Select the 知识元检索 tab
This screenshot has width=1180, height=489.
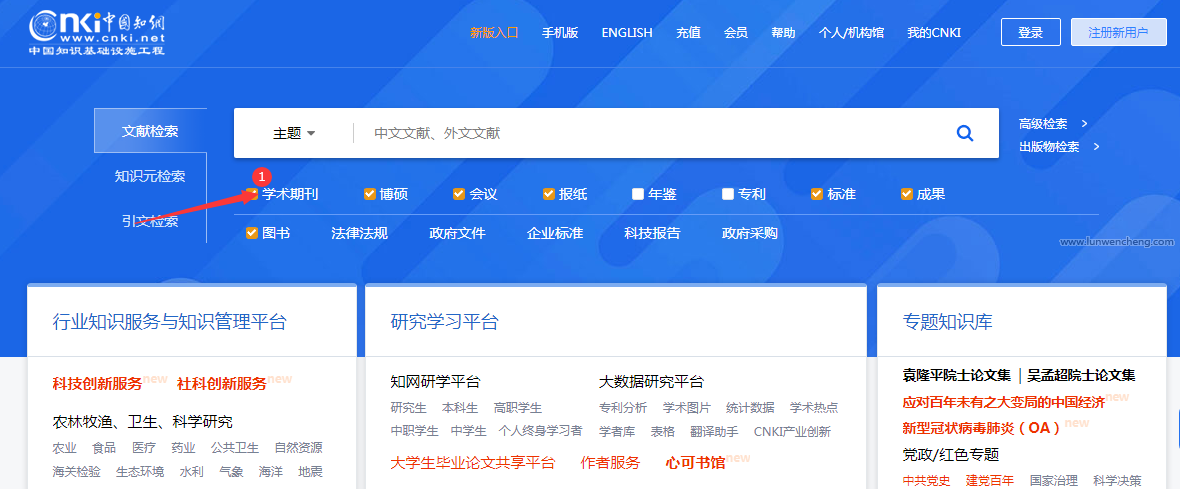(151, 177)
